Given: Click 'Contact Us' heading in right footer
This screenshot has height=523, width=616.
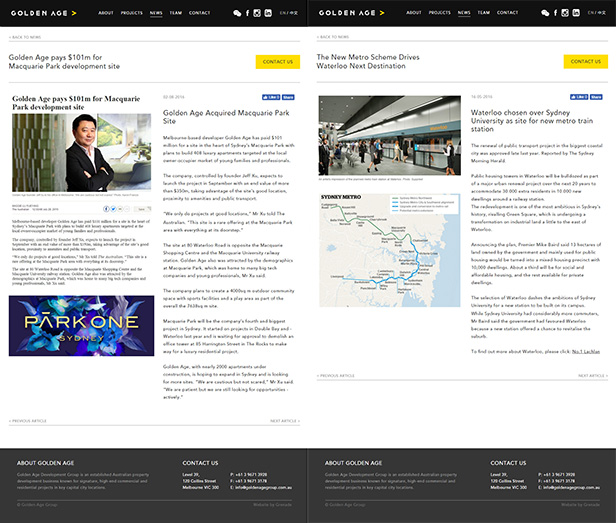Looking at the screenshot, I should coord(508,463).
